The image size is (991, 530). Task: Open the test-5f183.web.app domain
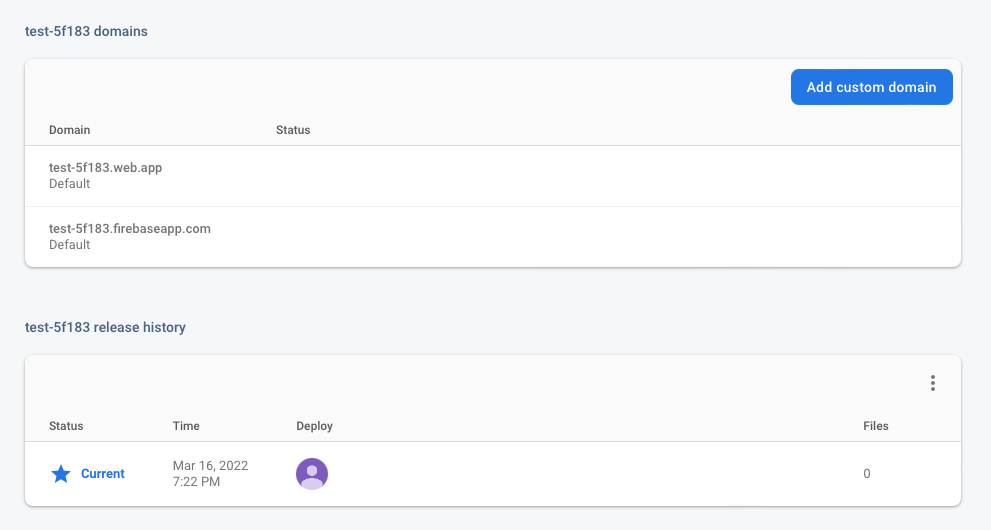click(105, 168)
